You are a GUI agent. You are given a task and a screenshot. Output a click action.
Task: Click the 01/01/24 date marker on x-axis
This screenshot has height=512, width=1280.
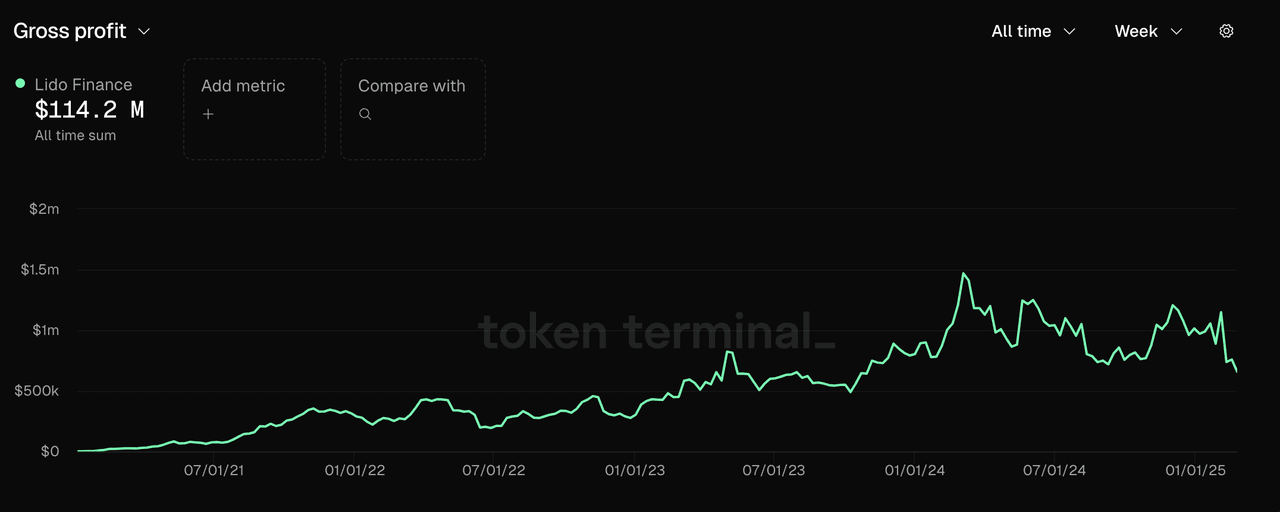pos(914,470)
